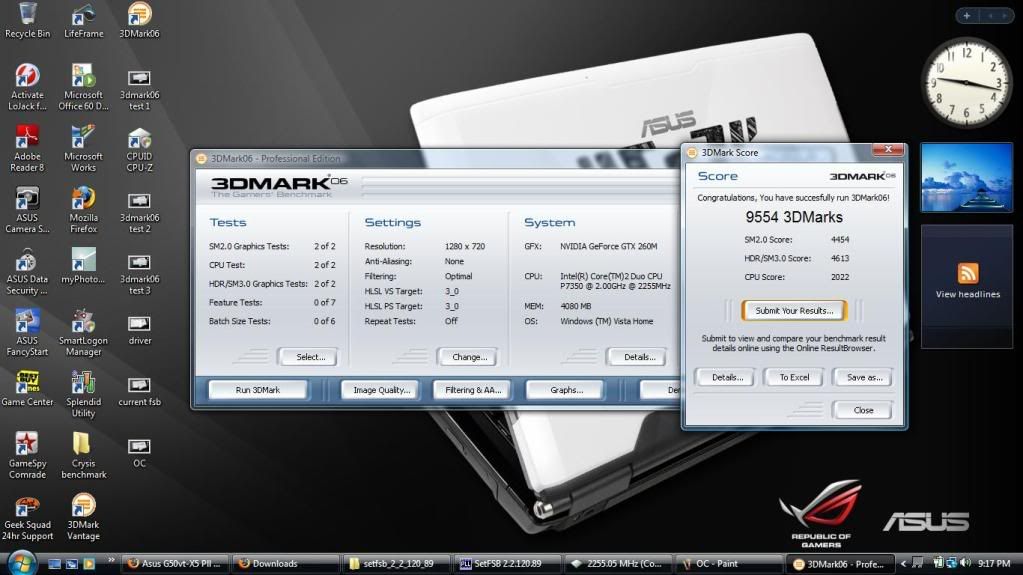Open the LifeFrame desktop shortcut
The image size is (1023, 575).
[84, 21]
